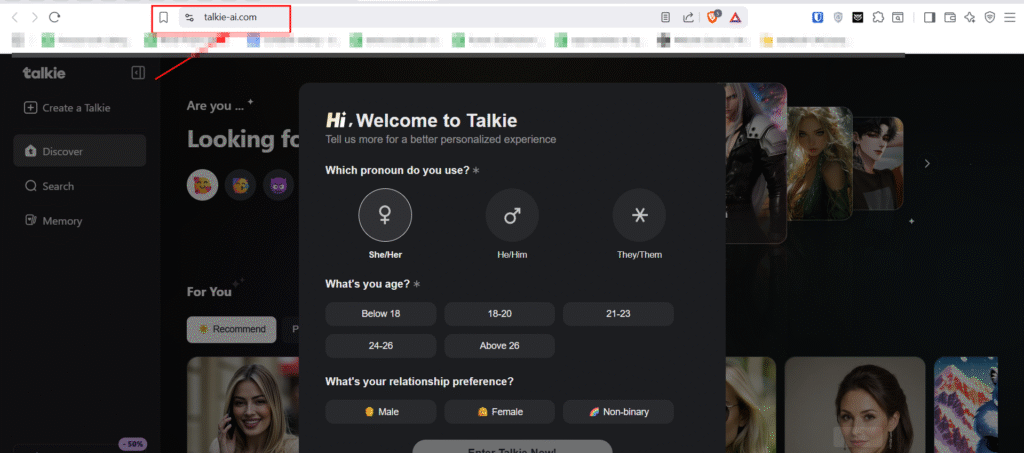Select the They/Them pronoun option
Viewport: 1024px width, 453px height.
(639, 215)
